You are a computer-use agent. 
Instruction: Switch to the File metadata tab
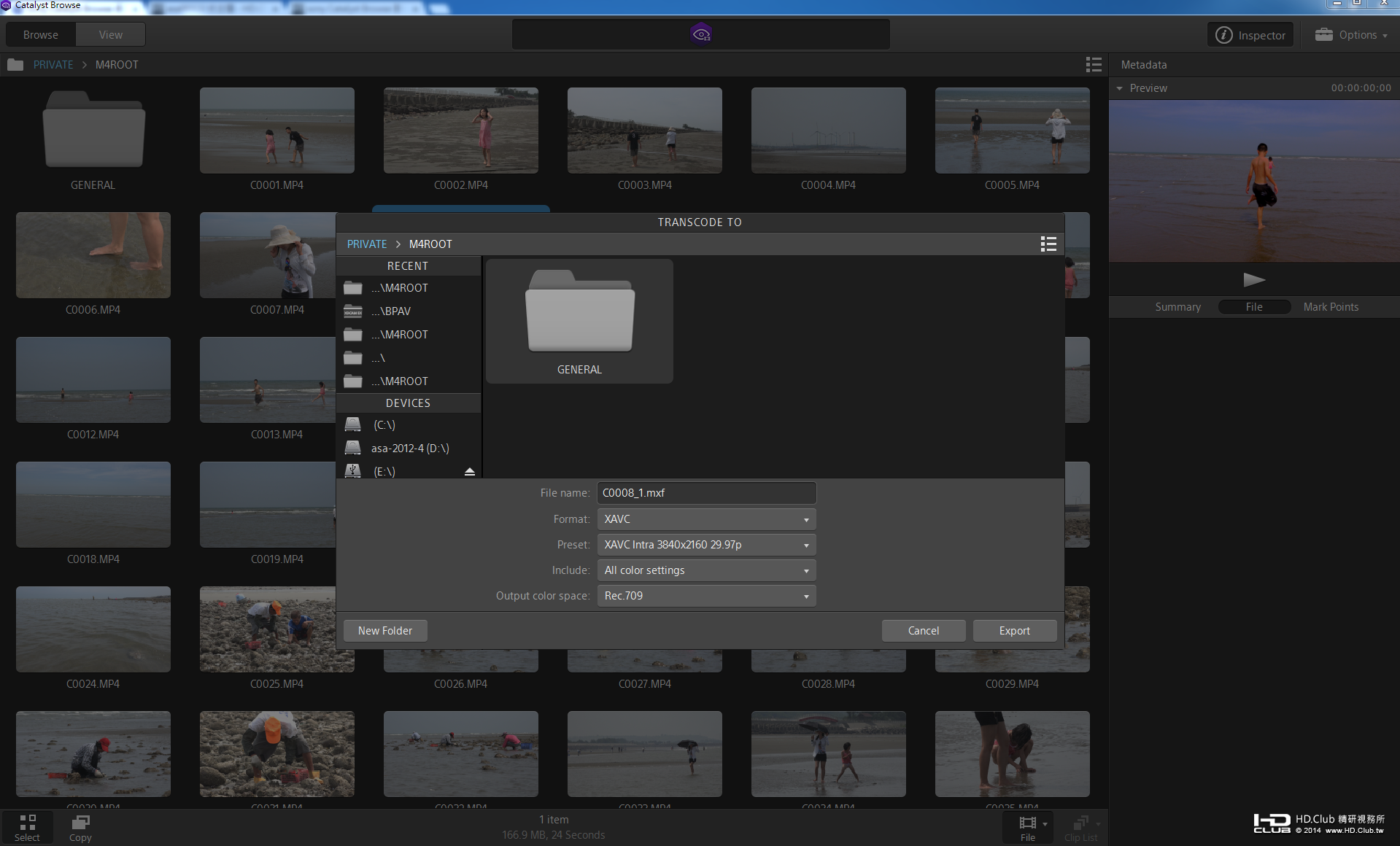[x=1254, y=307]
